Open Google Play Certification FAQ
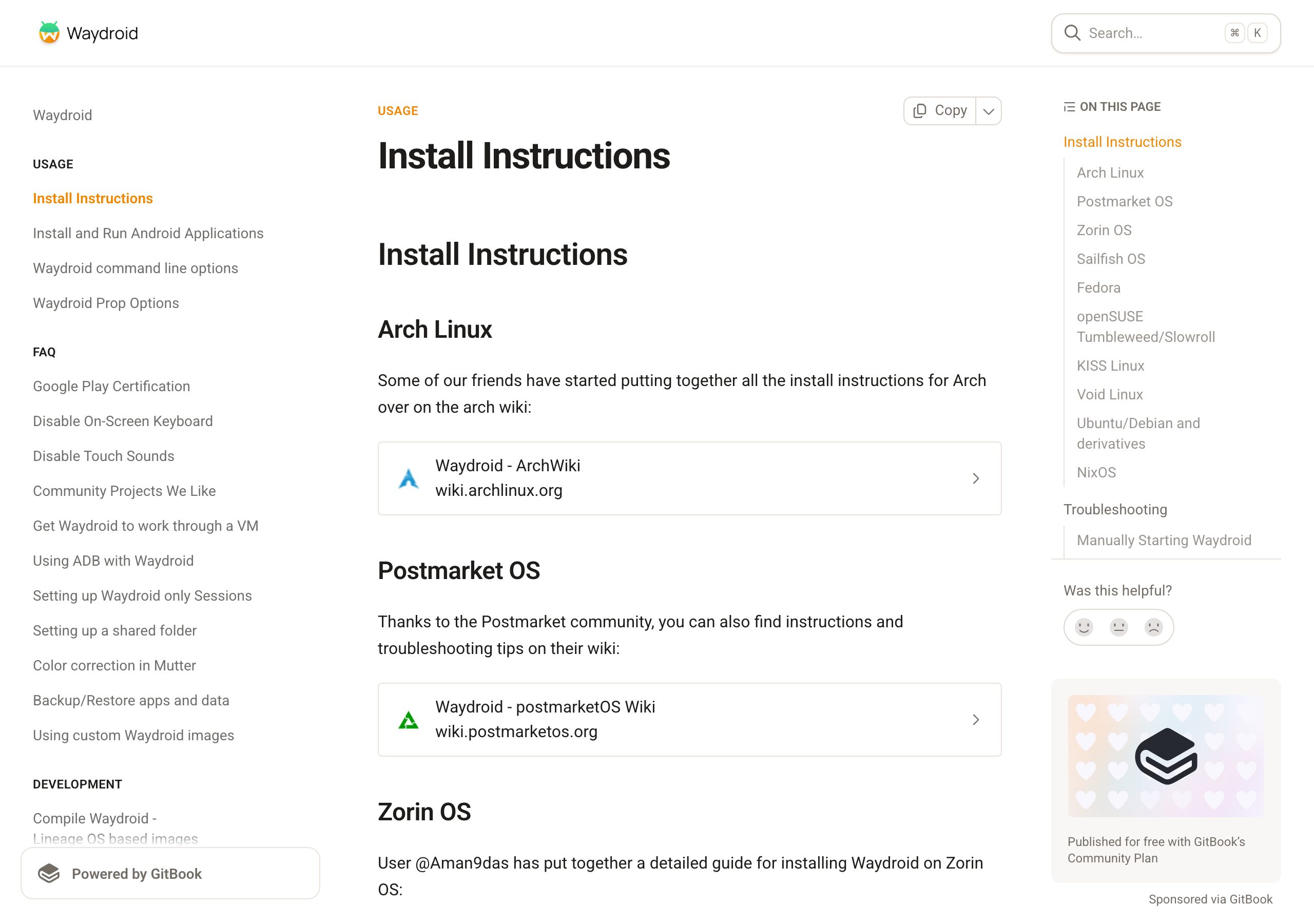1314x924 pixels. [x=111, y=387]
